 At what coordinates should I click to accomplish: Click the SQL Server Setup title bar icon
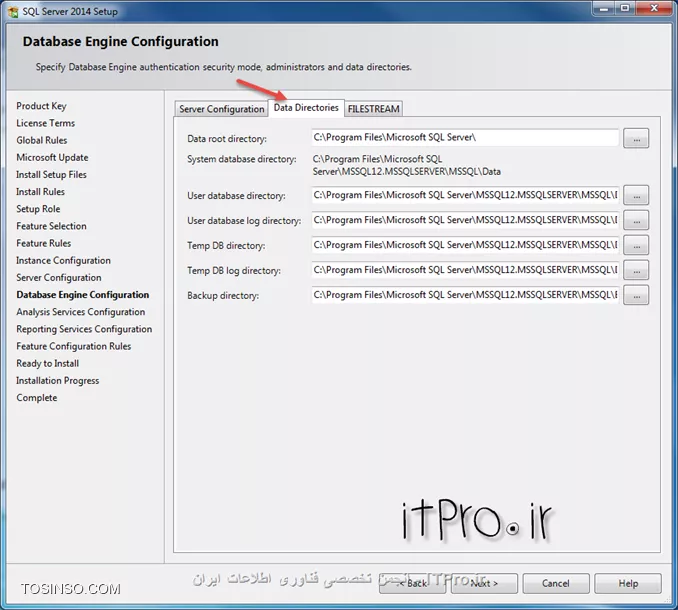point(13,12)
